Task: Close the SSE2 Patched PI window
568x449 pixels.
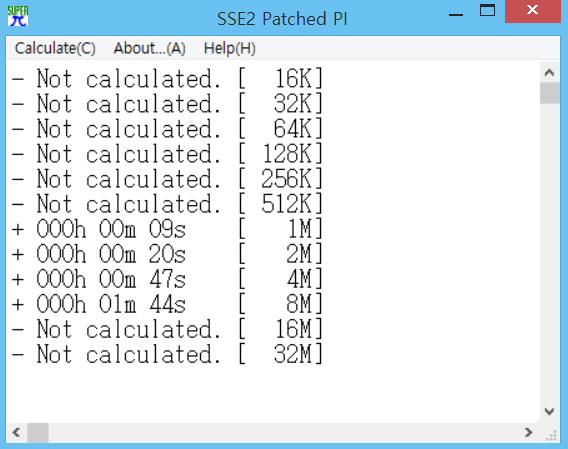Action: [532, 12]
